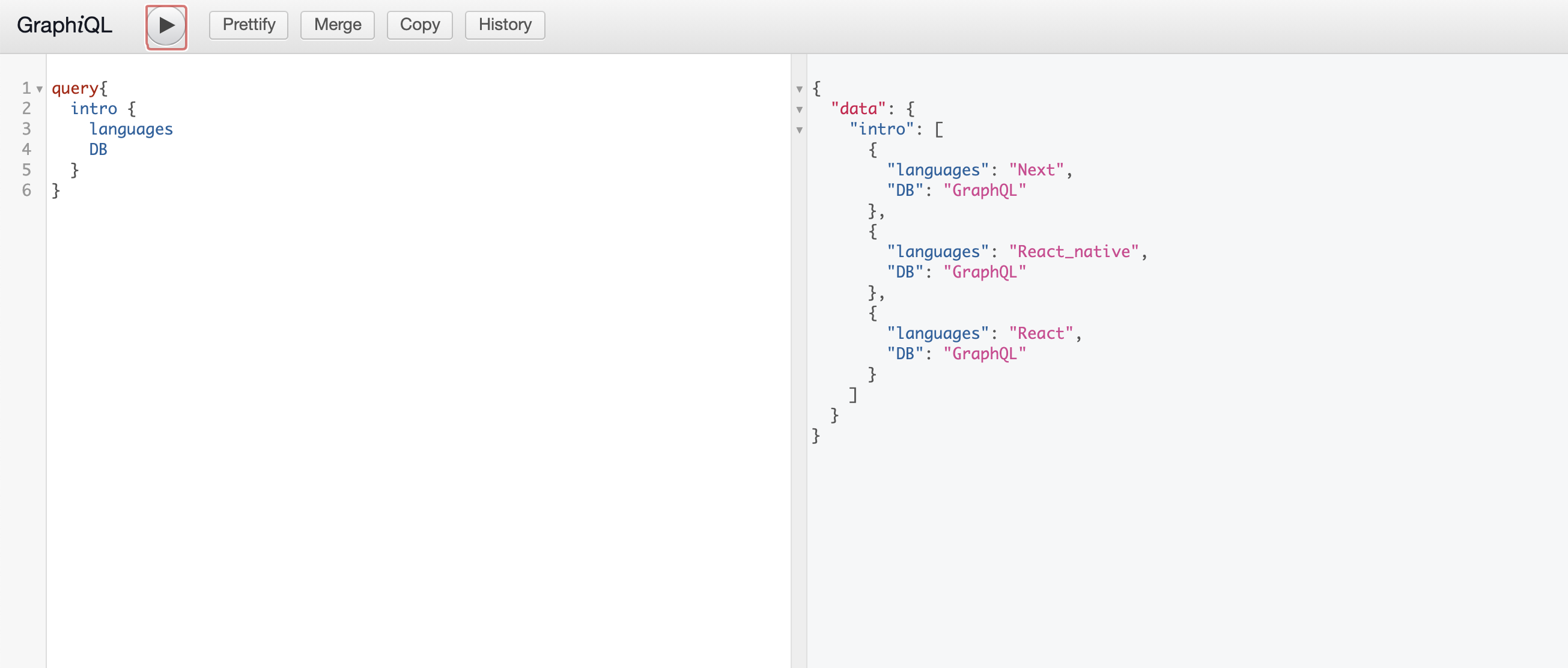Click line number 5 in the gutter
Screen dimensions: 1568x668
pyautogui.click(x=26, y=170)
